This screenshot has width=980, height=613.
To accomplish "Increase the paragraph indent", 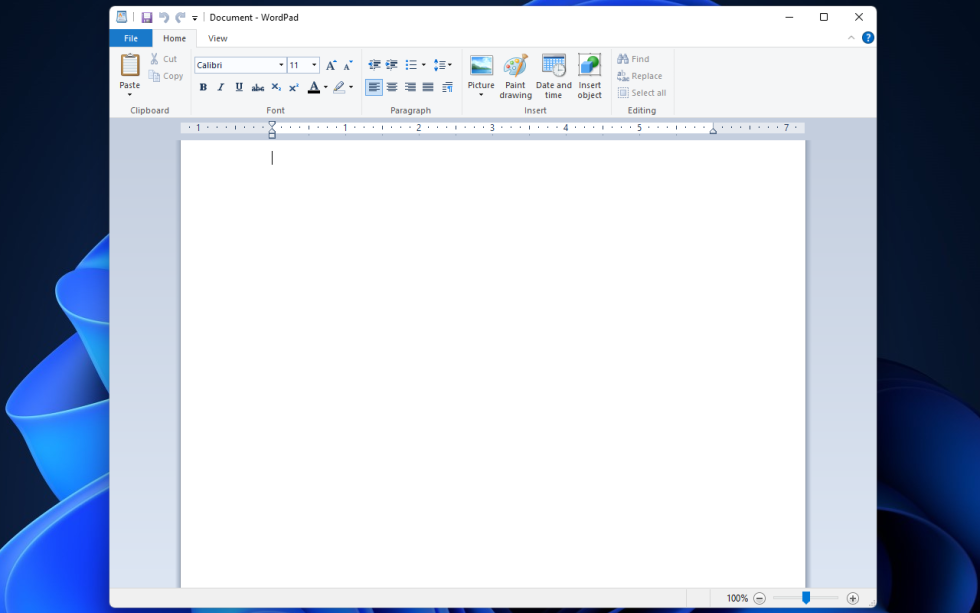I will click(389, 63).
